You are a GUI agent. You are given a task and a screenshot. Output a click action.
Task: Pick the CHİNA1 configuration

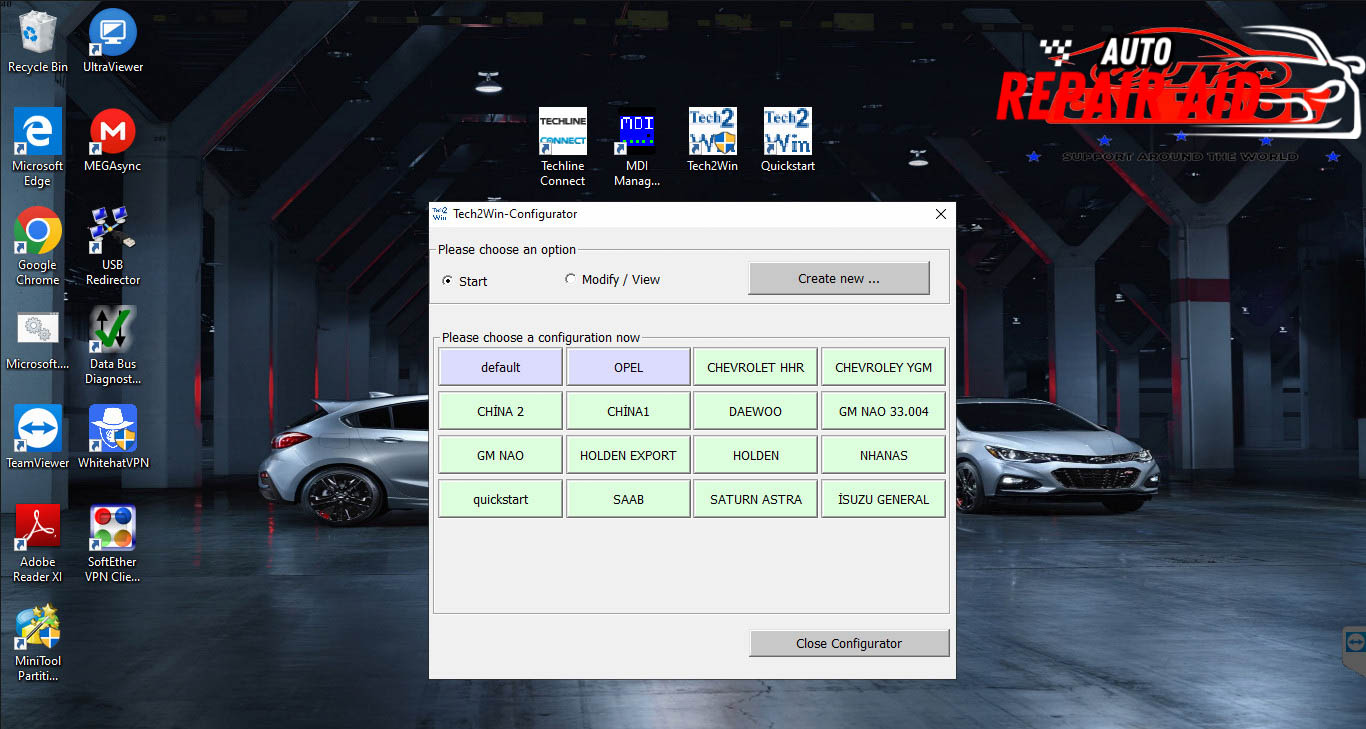tap(628, 411)
